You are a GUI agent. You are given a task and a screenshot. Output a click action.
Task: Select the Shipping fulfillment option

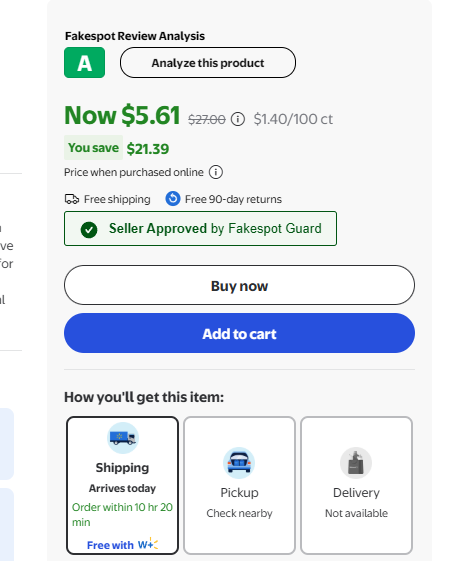(x=122, y=486)
